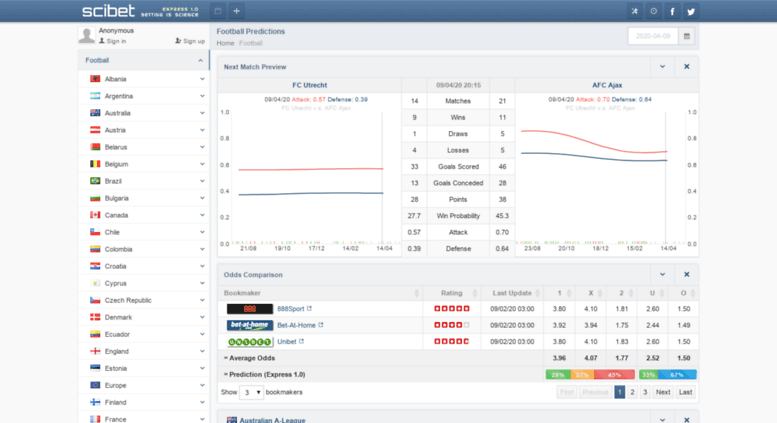Viewport: 777px width, 423px height.
Task: Open the Twitter icon in header
Action: [x=691, y=11]
